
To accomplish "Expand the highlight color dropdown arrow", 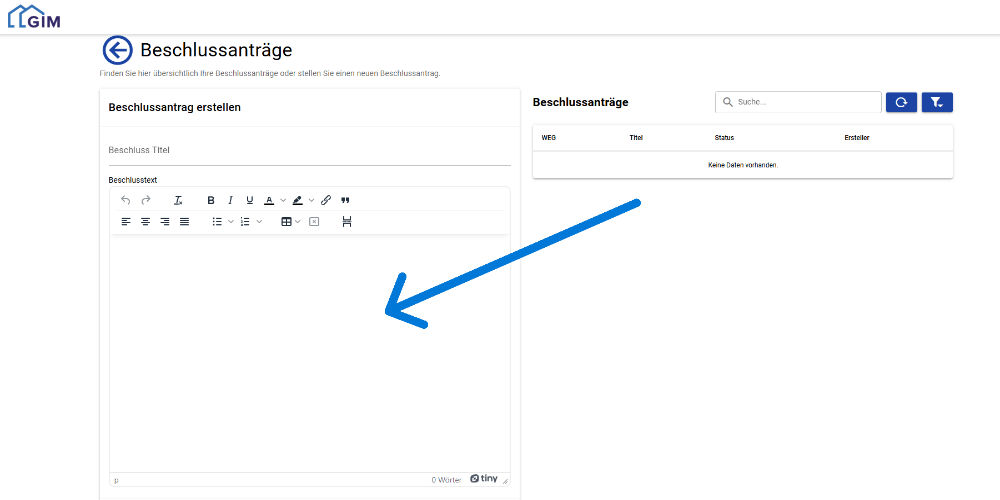I will pos(311,200).
